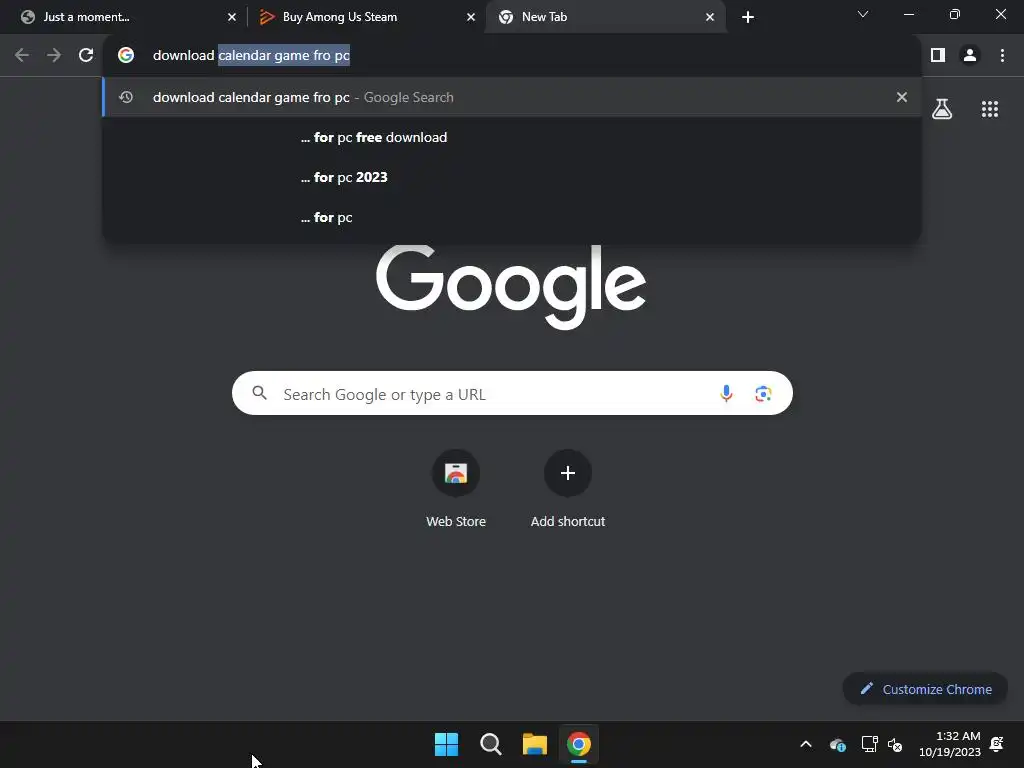Screen dimensions: 1024x768
Task: Close the New Tab tab
Action: 710,17
